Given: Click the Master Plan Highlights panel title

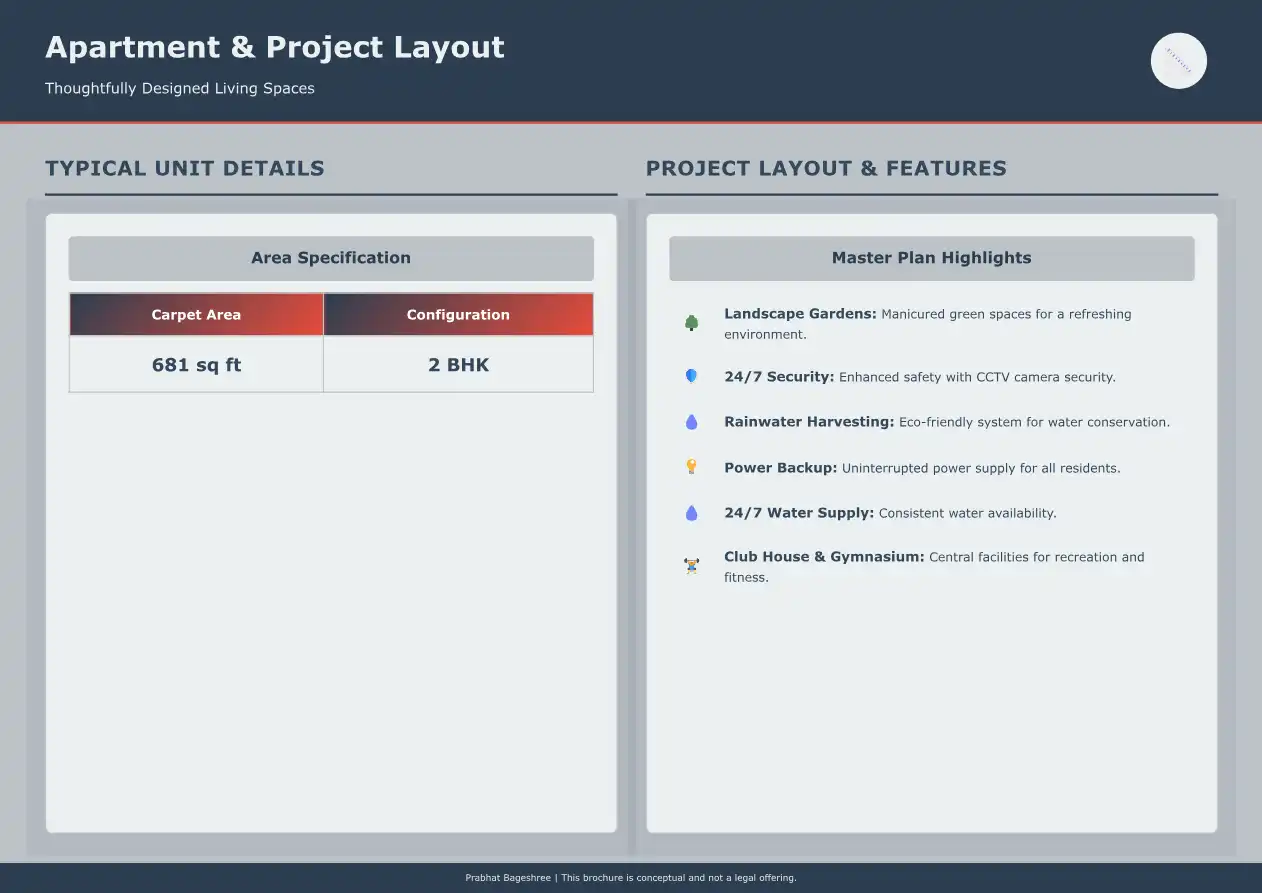Looking at the screenshot, I should (x=931, y=258).
